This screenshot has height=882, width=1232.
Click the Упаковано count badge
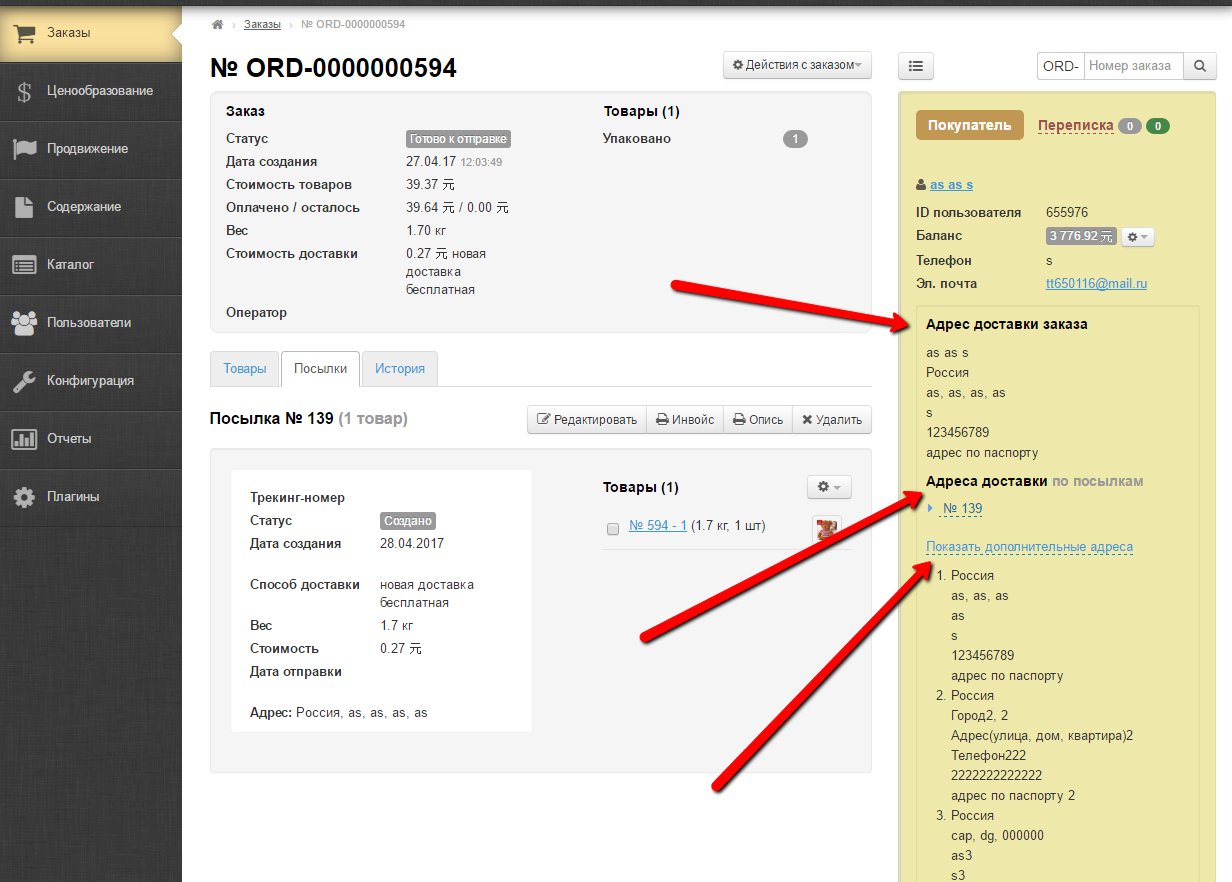coord(795,139)
